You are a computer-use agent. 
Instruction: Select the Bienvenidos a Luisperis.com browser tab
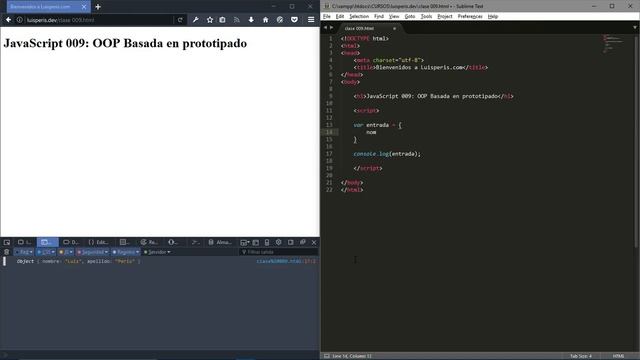49,7
